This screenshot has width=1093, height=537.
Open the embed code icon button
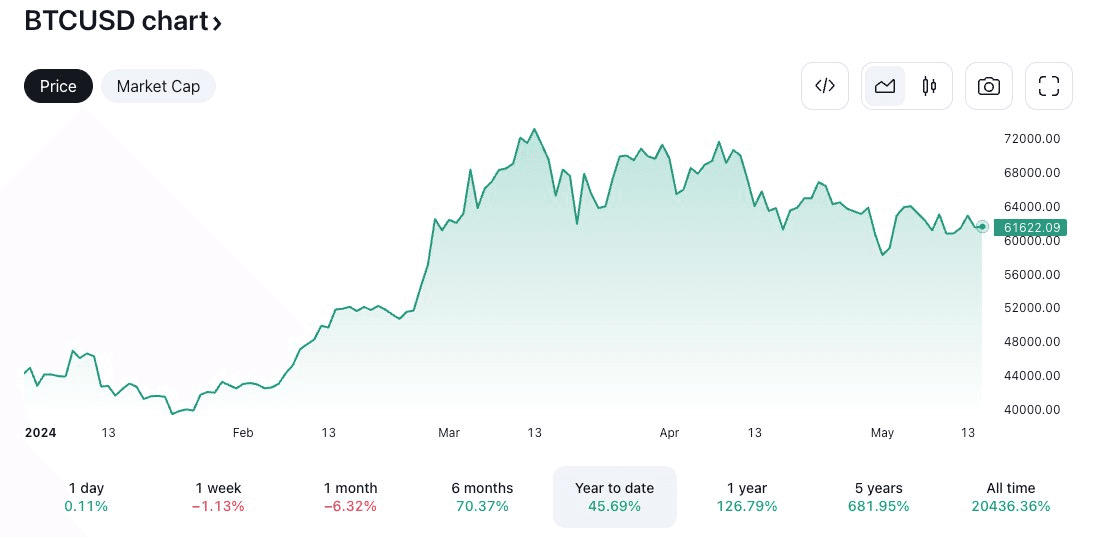pos(825,86)
